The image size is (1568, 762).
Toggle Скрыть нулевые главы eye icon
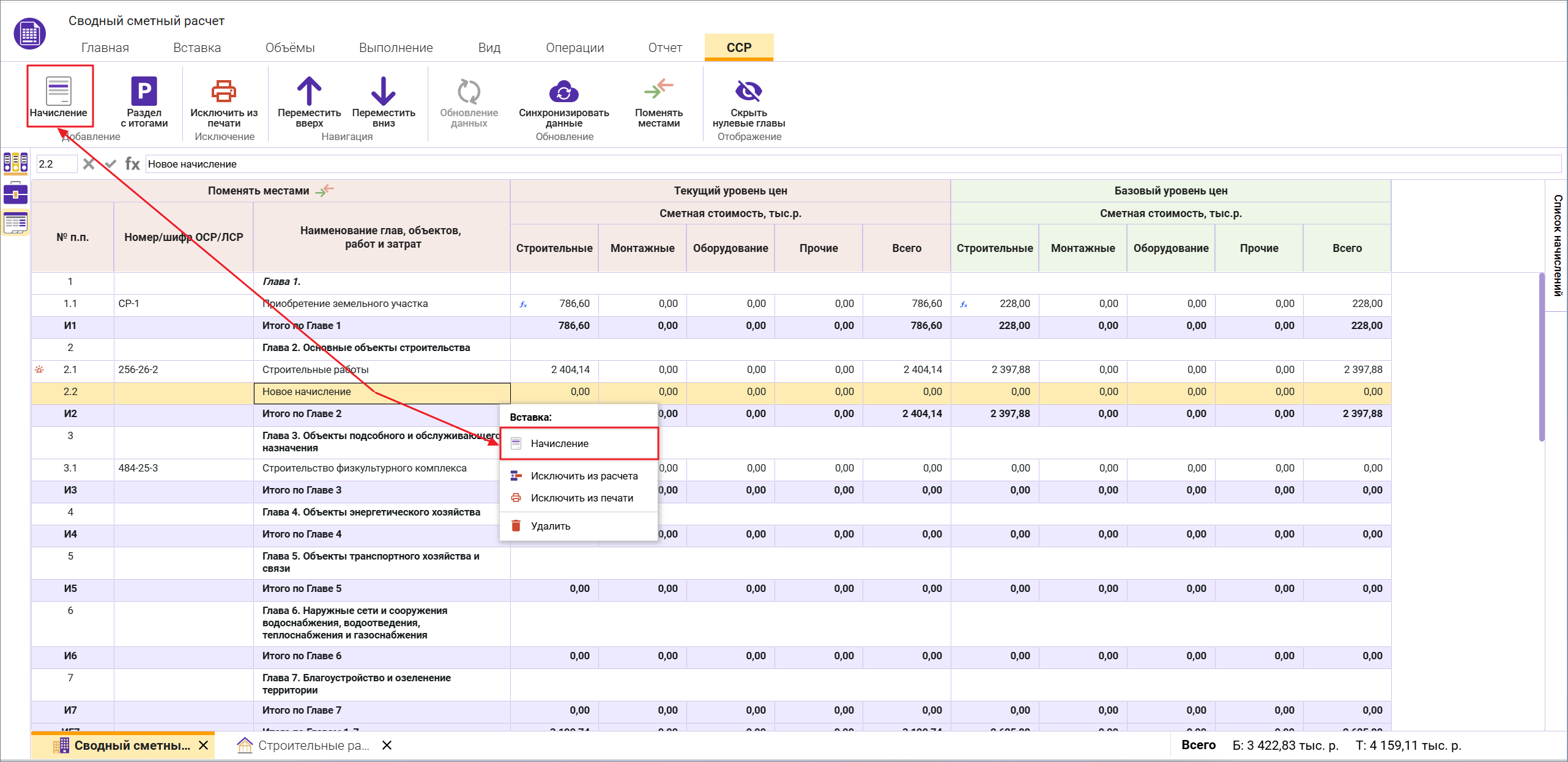tap(748, 92)
